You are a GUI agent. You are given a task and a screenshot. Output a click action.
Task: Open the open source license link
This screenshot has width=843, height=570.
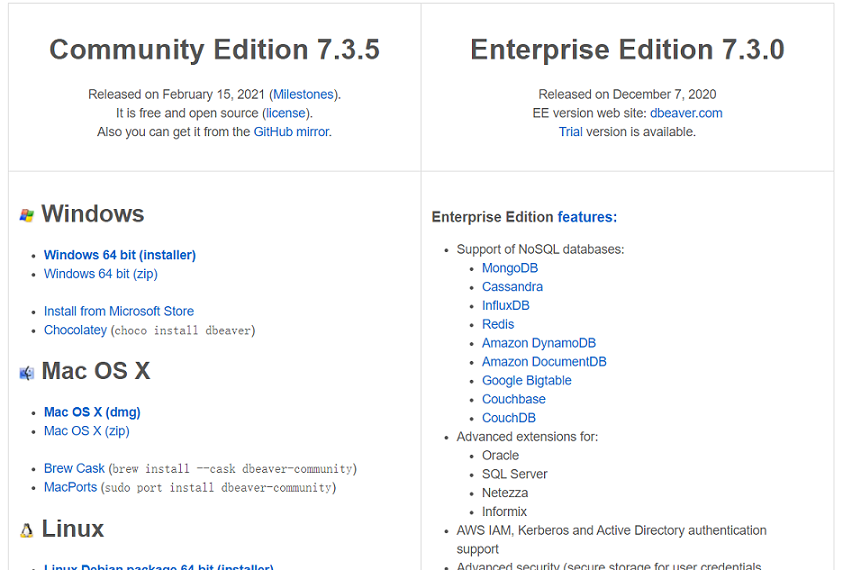286,113
